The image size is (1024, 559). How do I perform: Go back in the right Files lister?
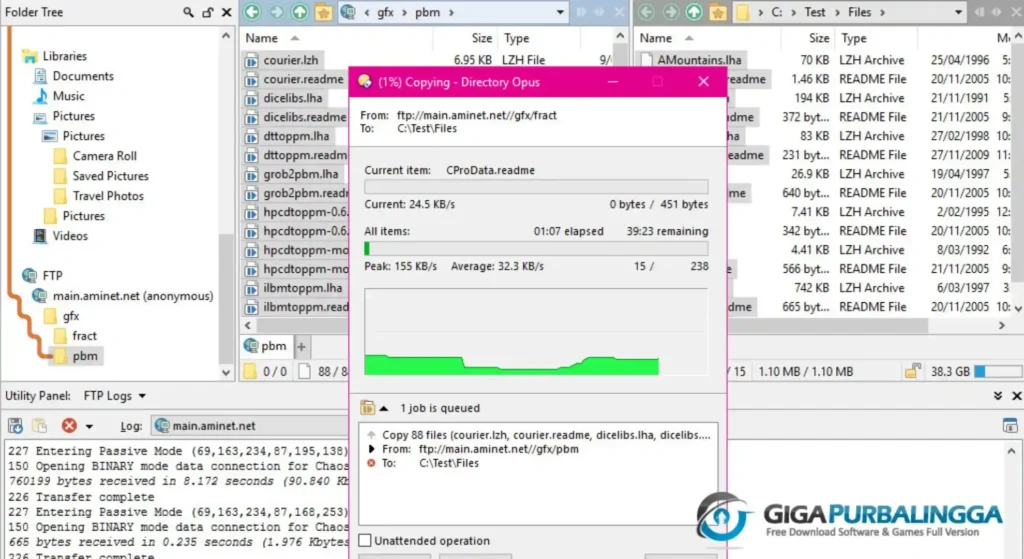coord(647,12)
